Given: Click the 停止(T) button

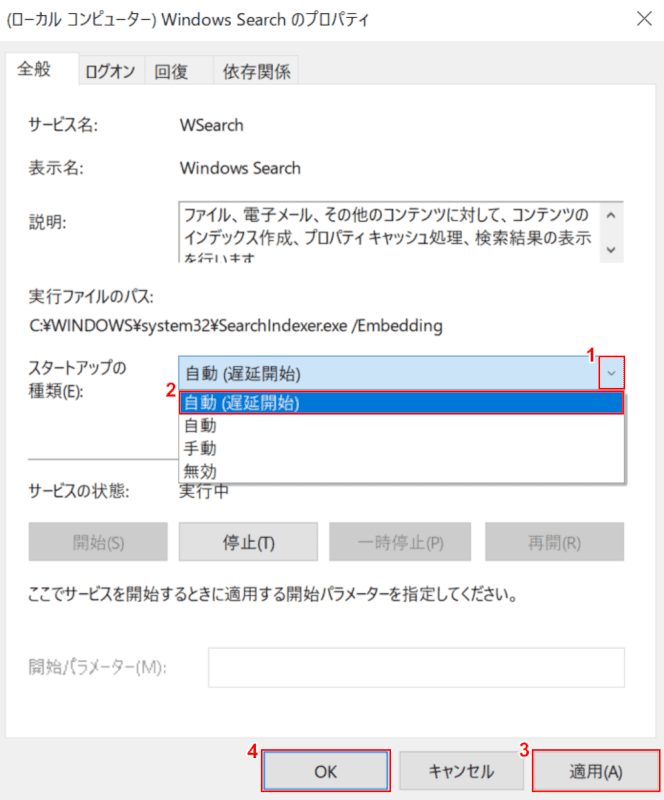Looking at the screenshot, I should (x=248, y=542).
